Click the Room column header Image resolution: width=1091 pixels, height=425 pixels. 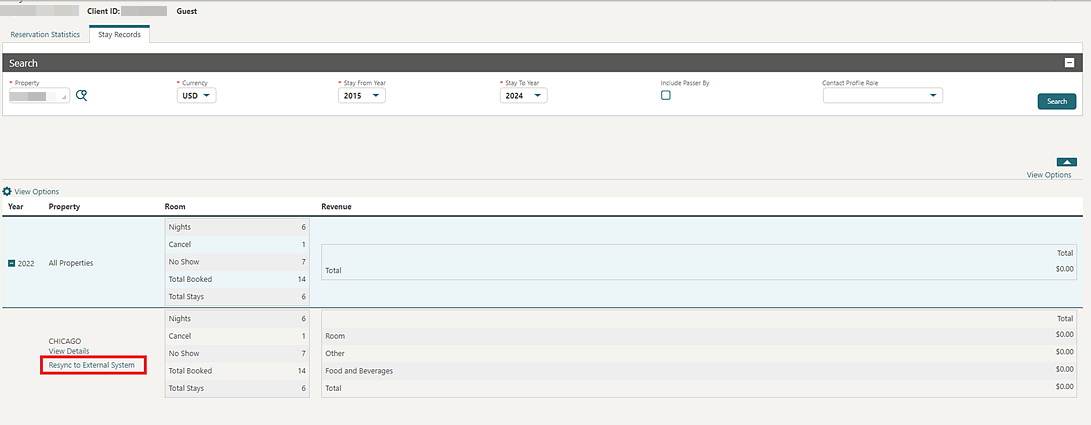(175, 207)
